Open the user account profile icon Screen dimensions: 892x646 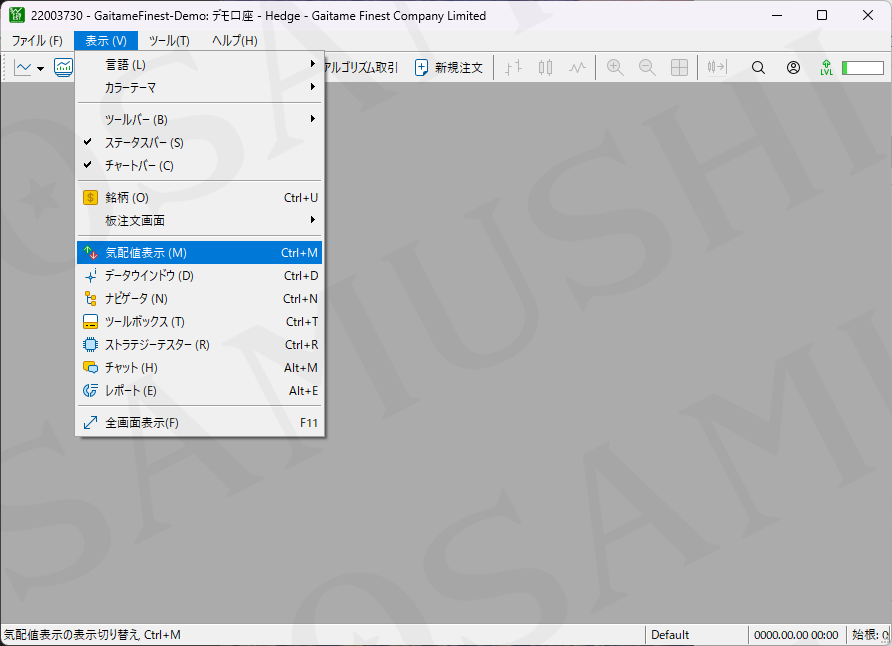tap(793, 68)
